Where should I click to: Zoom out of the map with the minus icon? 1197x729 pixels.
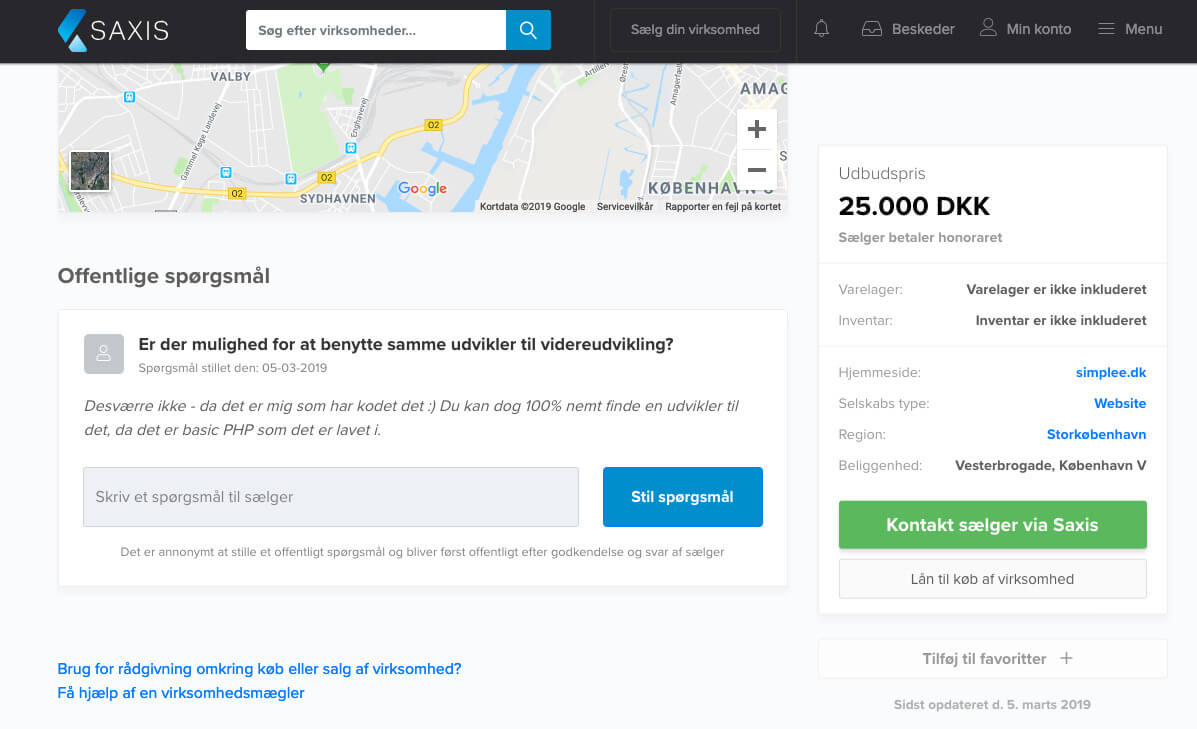coord(757,169)
